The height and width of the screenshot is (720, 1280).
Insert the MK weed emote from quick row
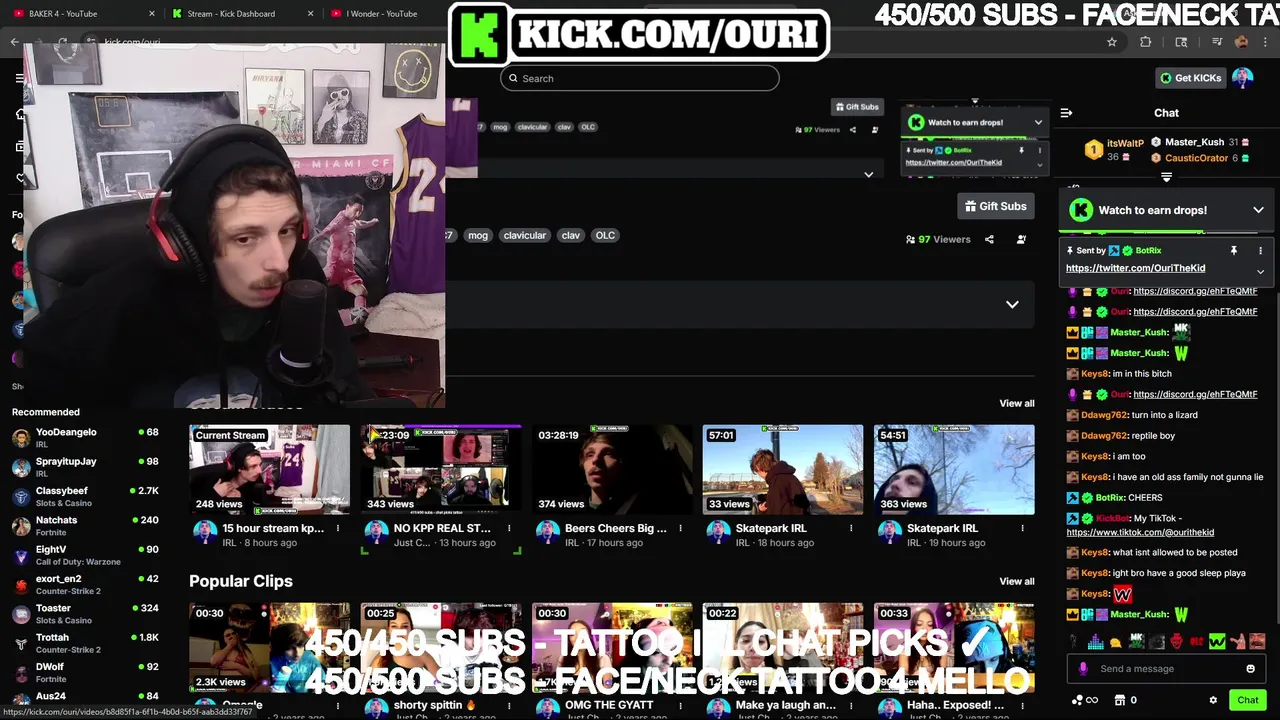click(x=1136, y=642)
